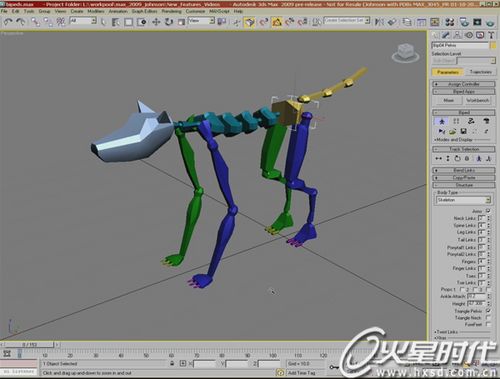The image size is (500, 379).
Task: Activate the Select and Move tool
Action: pyautogui.click(x=156, y=22)
